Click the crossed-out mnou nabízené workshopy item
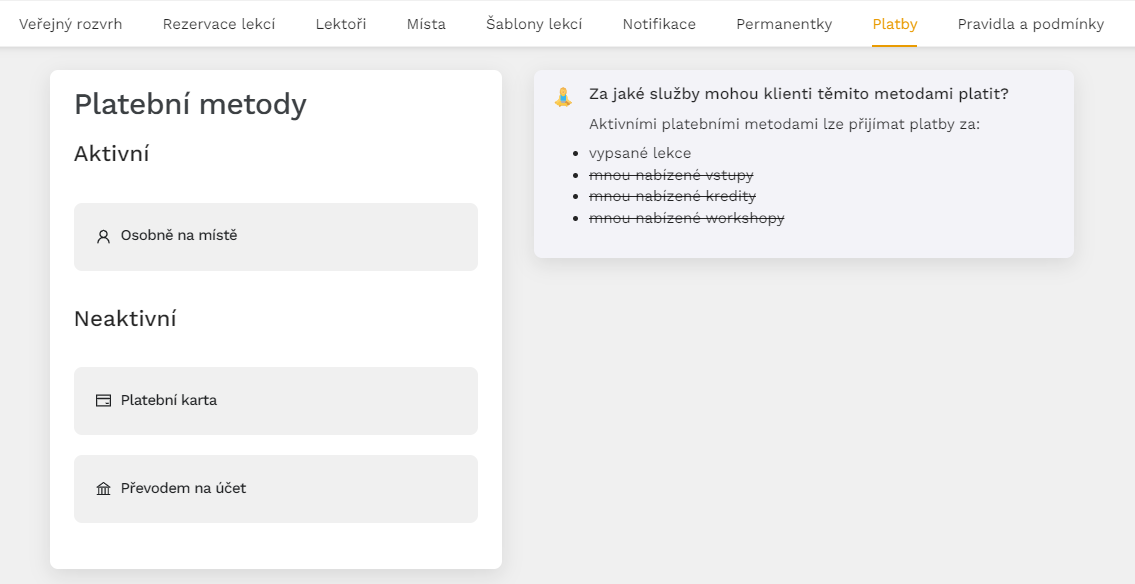The height and width of the screenshot is (584, 1135). [x=686, y=218]
